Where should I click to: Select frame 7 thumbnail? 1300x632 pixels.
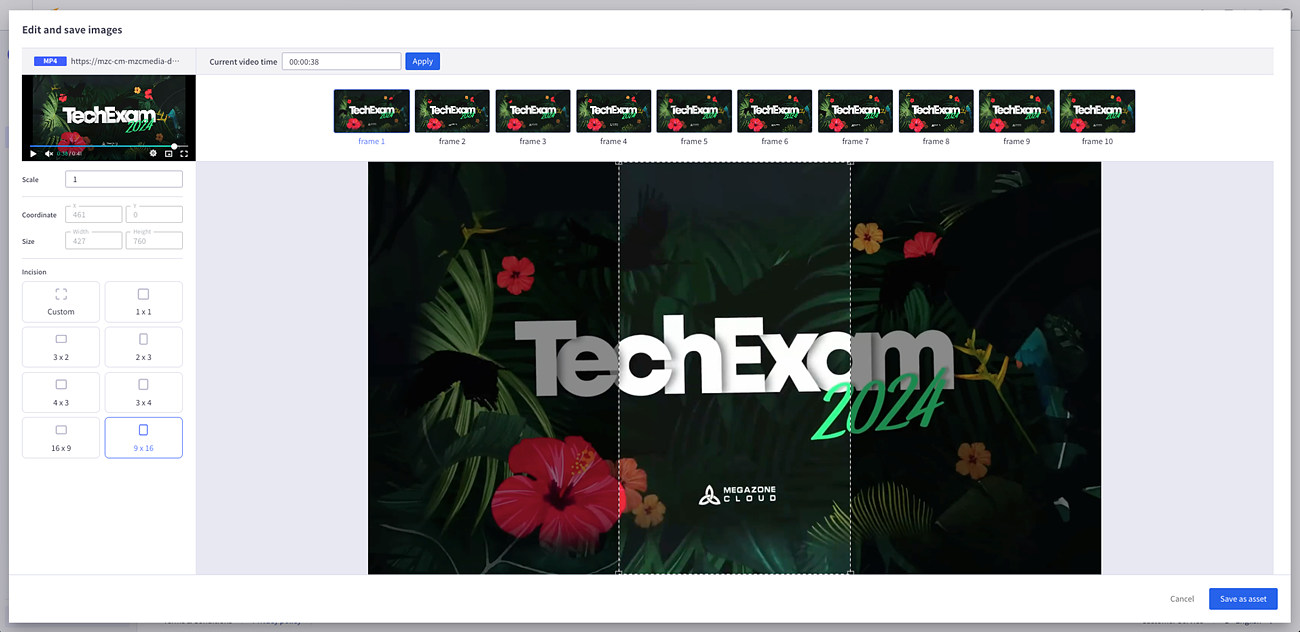pos(855,111)
